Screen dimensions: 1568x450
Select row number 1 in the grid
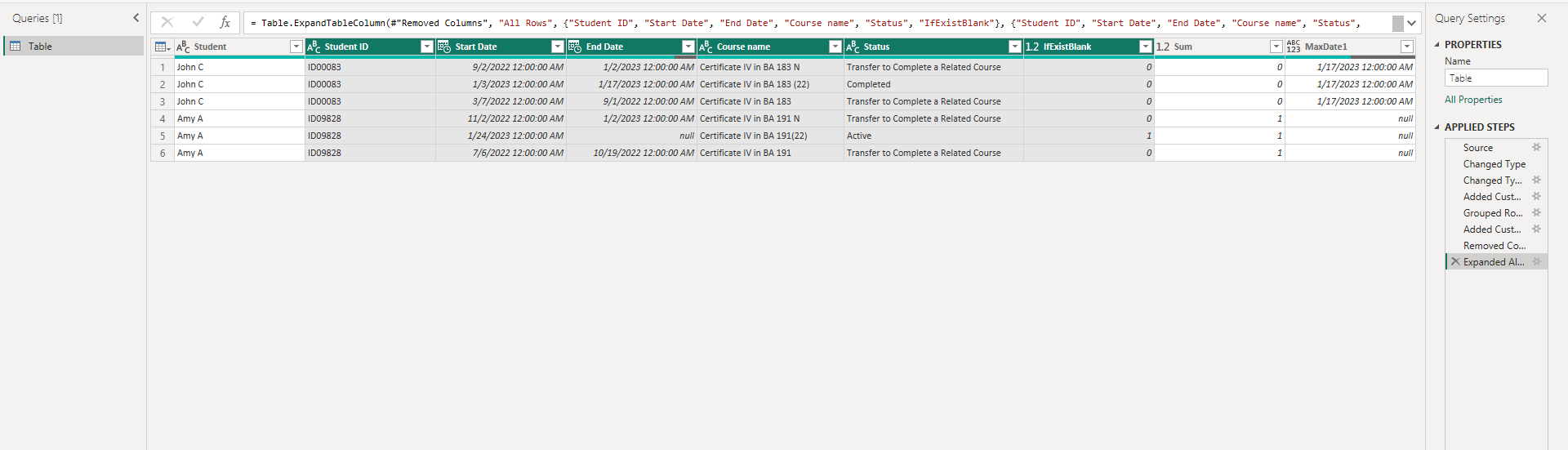(163, 67)
